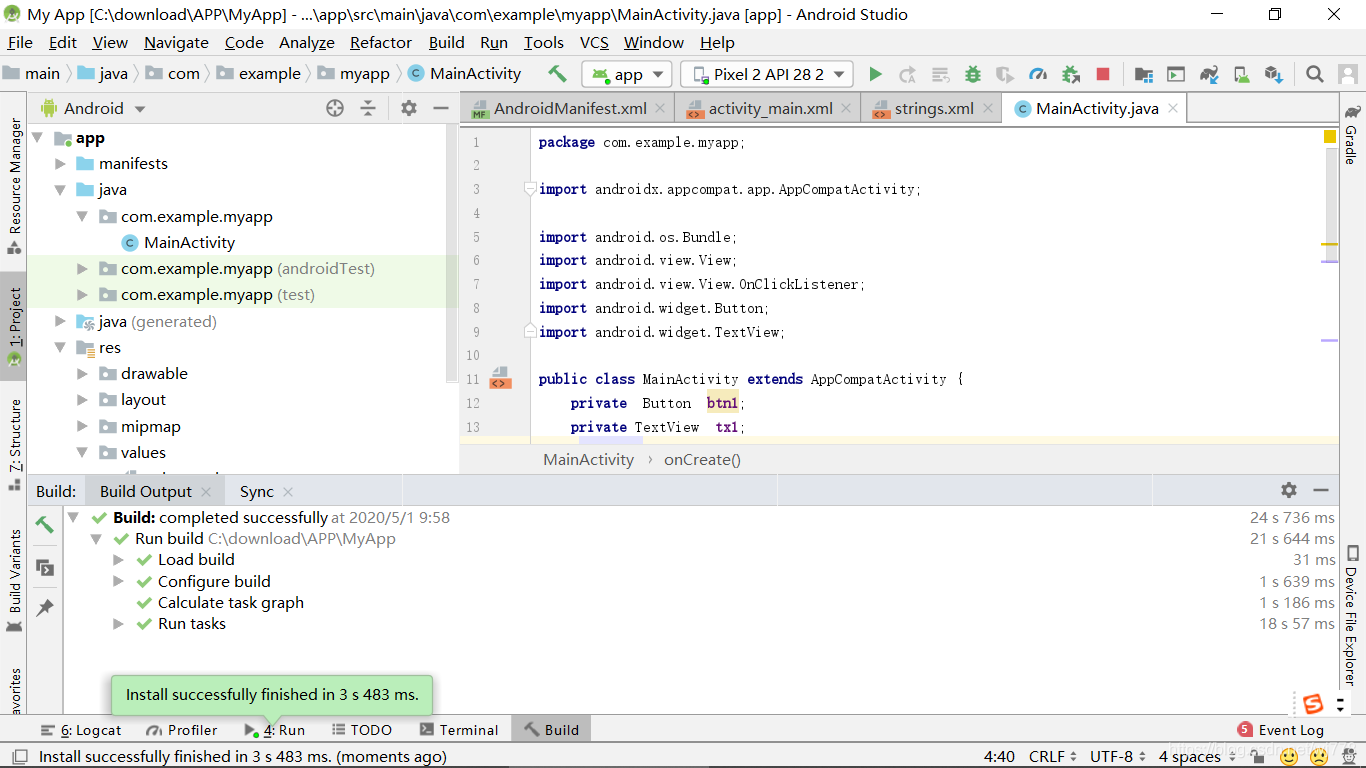Open Device File Explorer side panel
The image size is (1366, 768).
(x=1352, y=616)
